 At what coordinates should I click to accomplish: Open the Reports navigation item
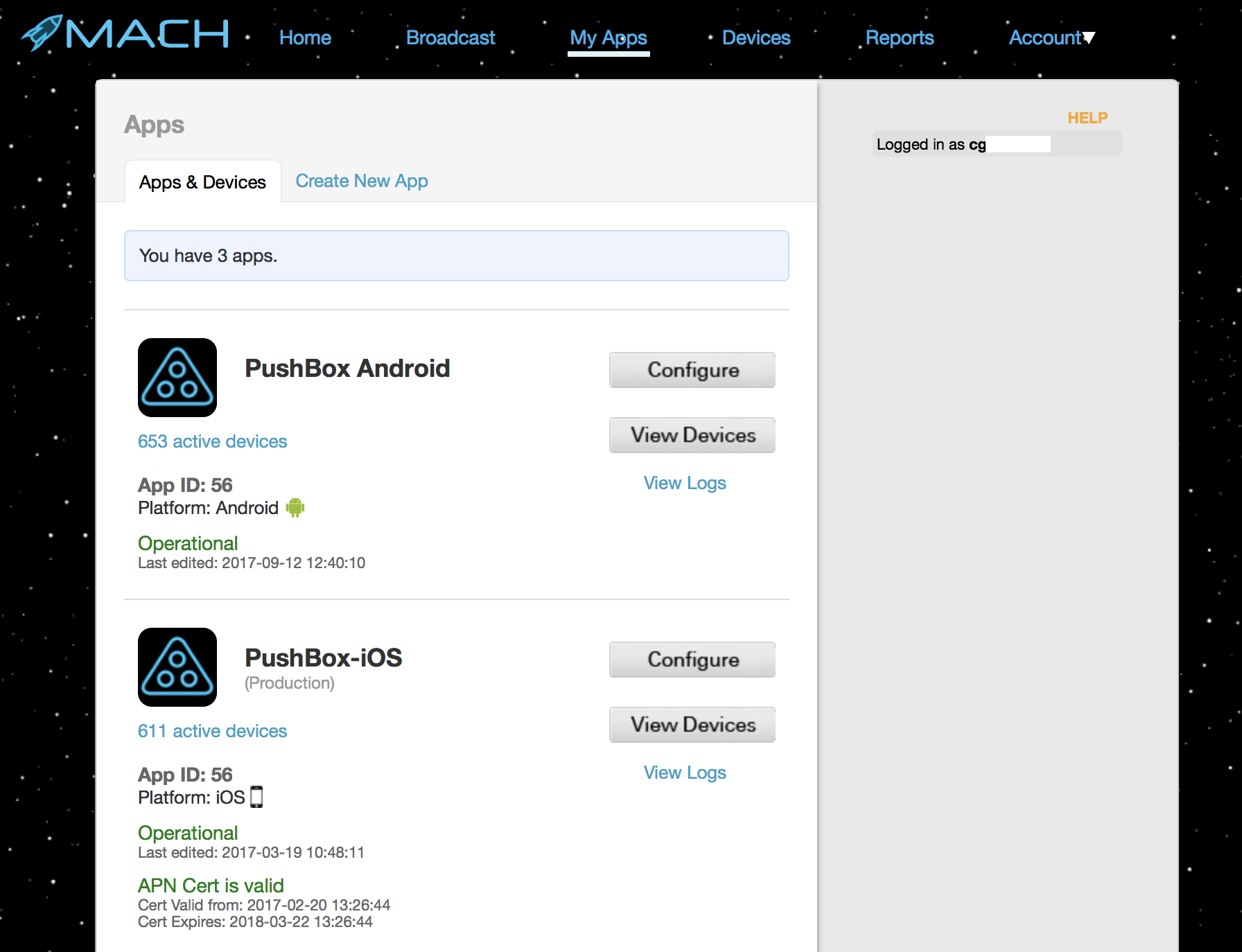tap(900, 37)
